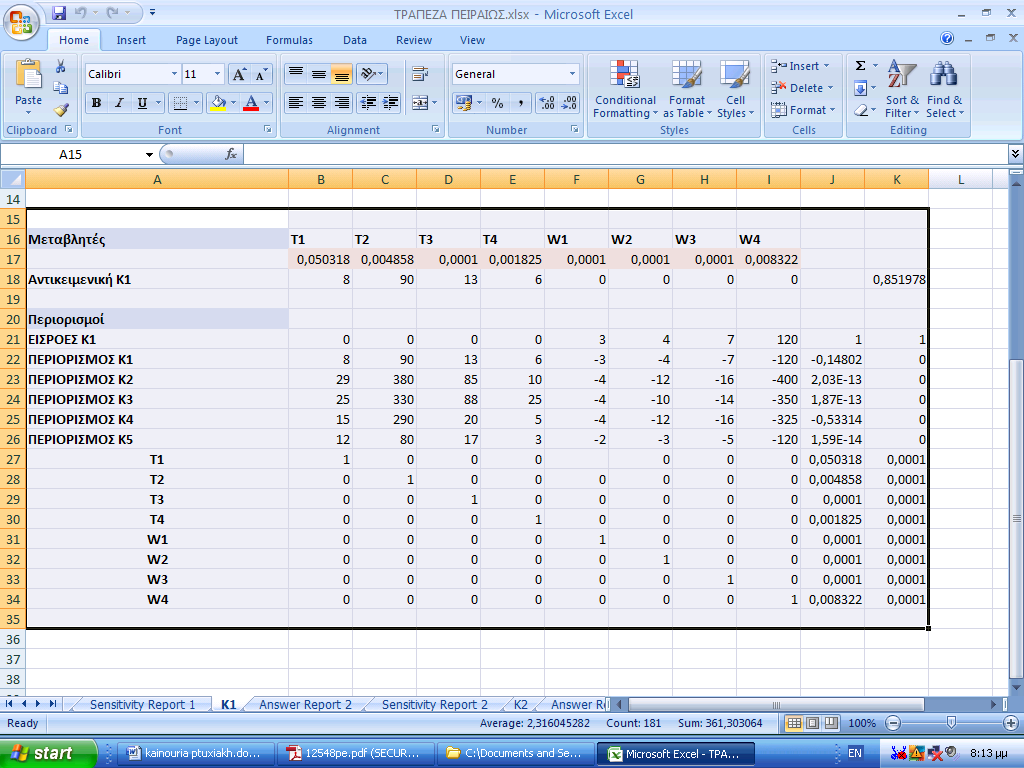Align text to the right
The width and height of the screenshot is (1024, 768).
pyautogui.click(x=342, y=103)
